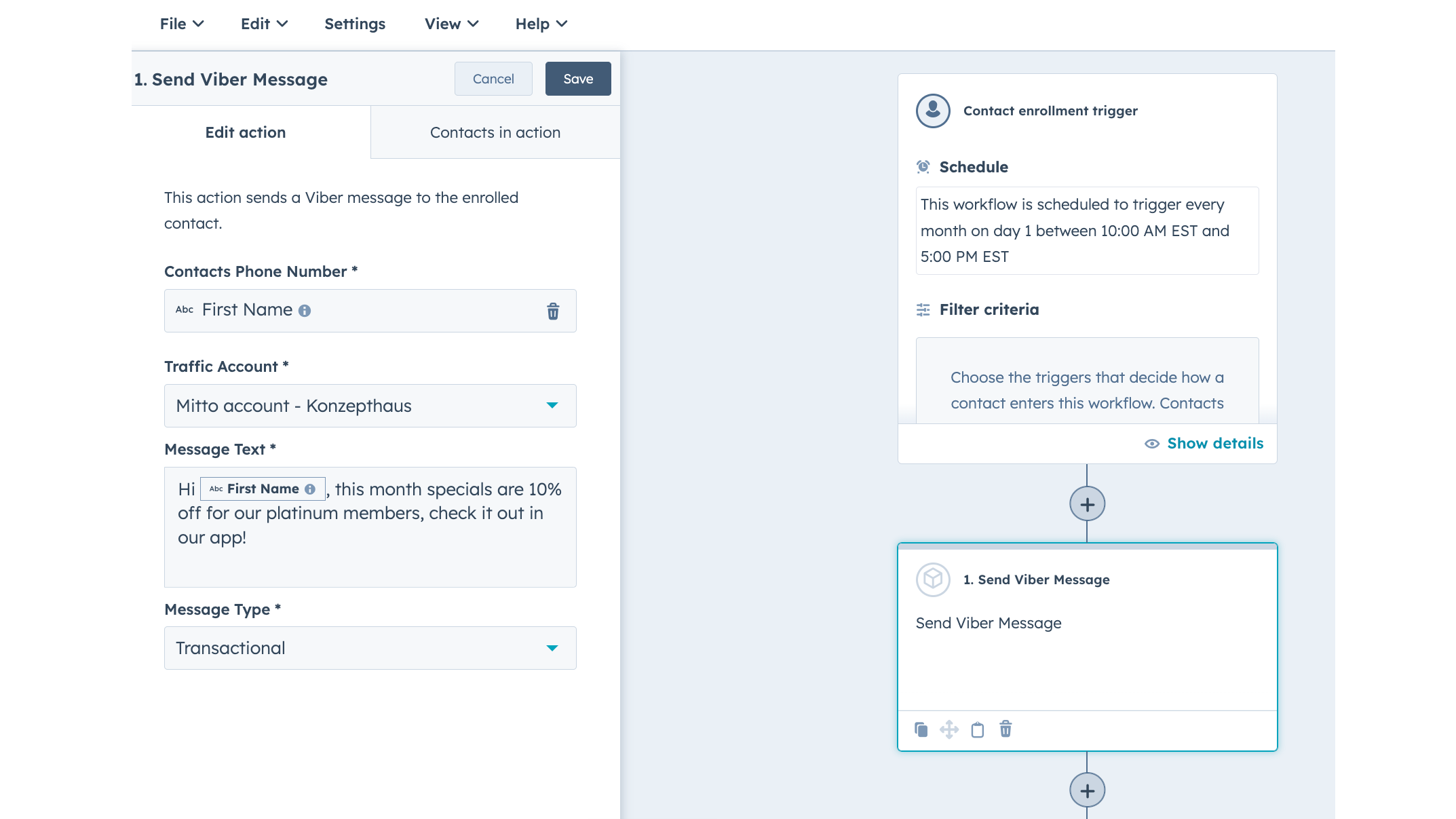Switch to Contacts in action tab

[x=495, y=132]
